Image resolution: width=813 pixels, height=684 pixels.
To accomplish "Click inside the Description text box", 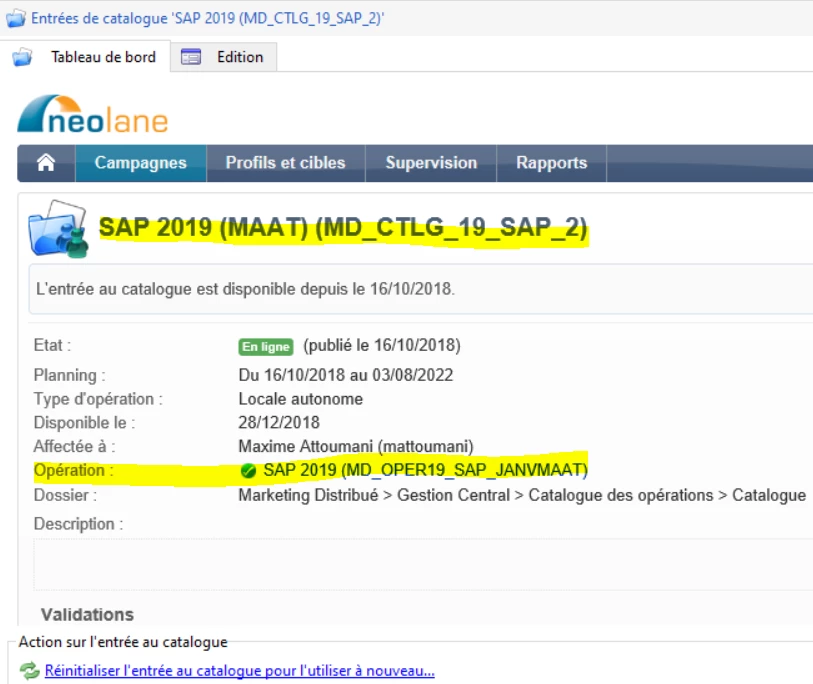I will (x=423, y=564).
